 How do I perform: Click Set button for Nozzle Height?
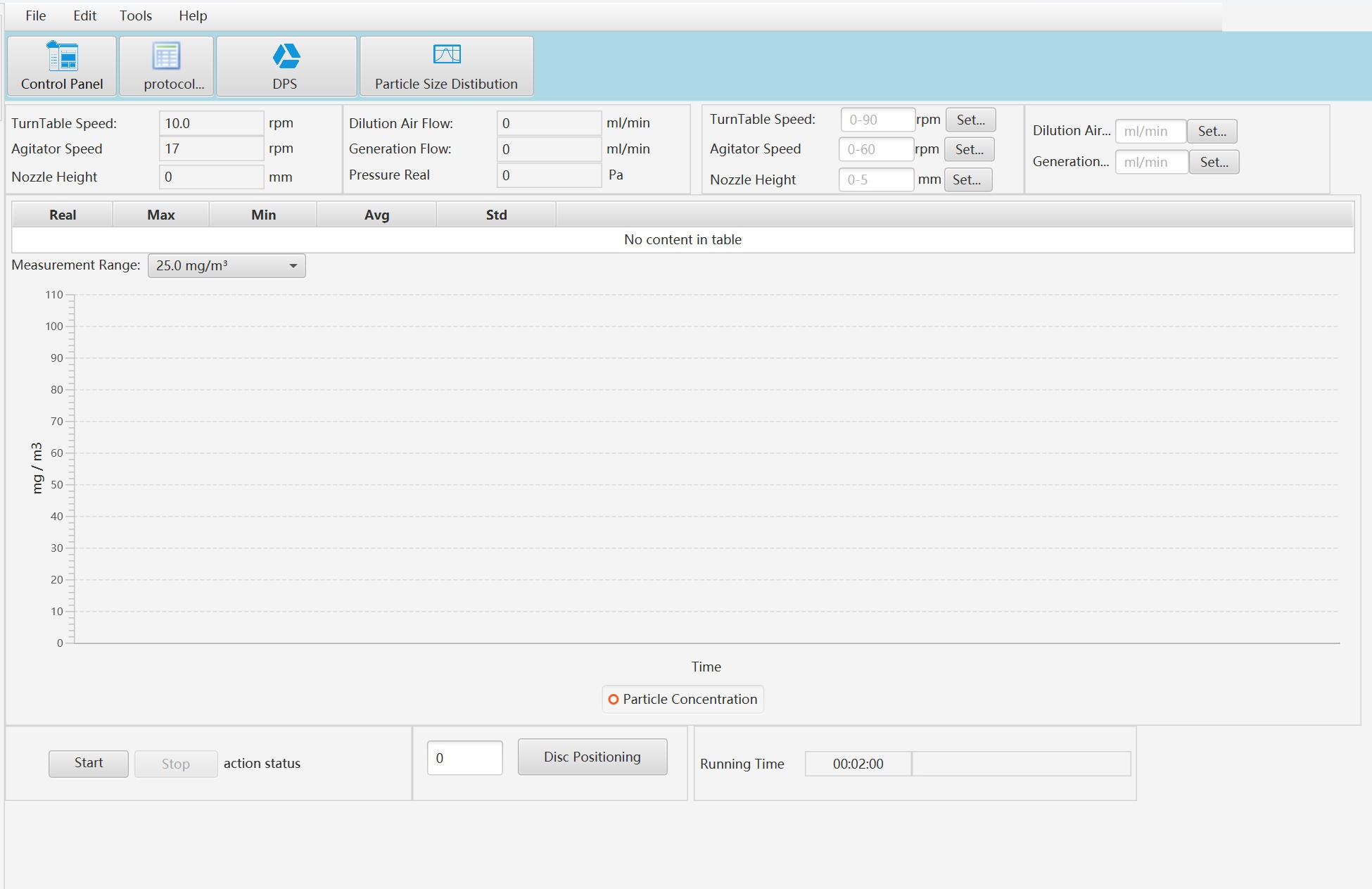(x=967, y=179)
